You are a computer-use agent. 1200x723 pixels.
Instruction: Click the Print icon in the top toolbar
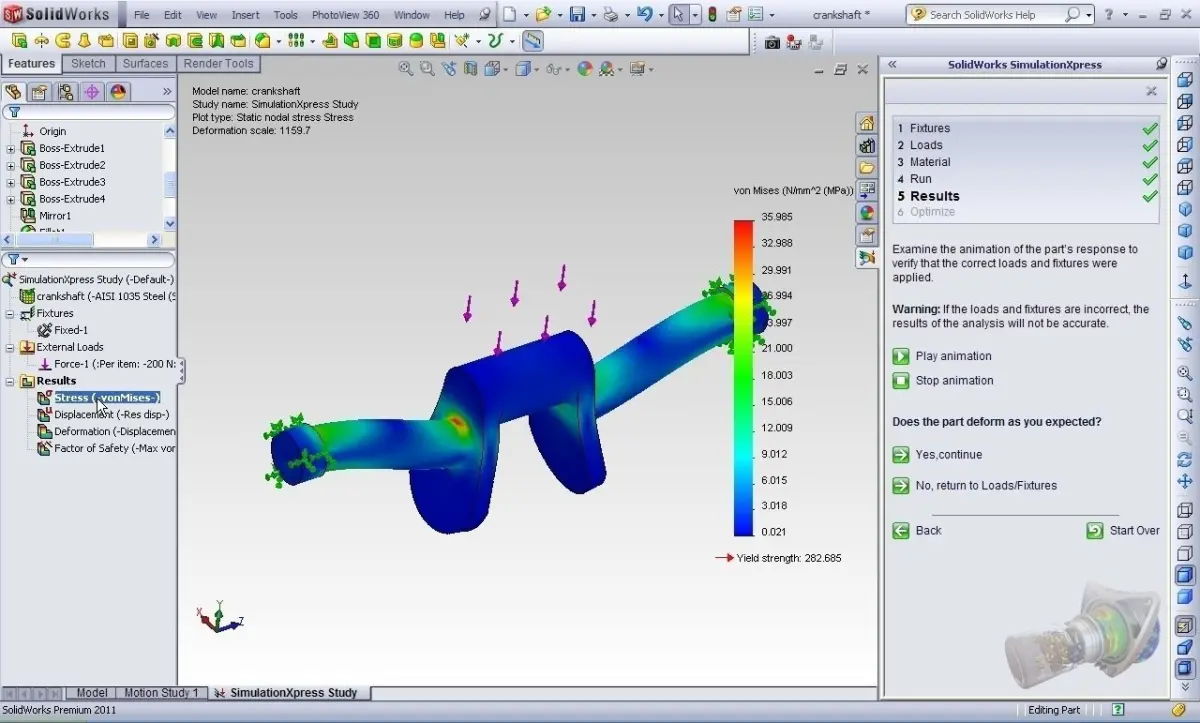pos(610,15)
